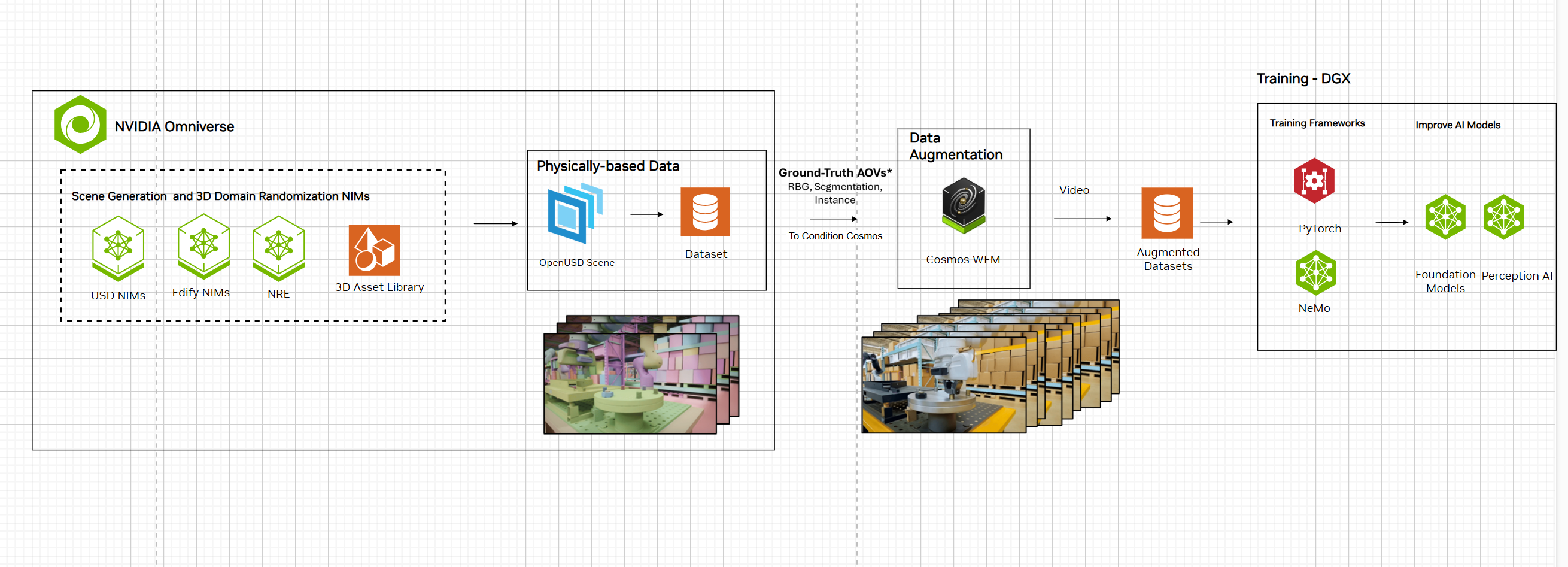Select arrow above 'To Condition Cosmos'
Viewport: 1568px width, 567px height.
point(833,219)
